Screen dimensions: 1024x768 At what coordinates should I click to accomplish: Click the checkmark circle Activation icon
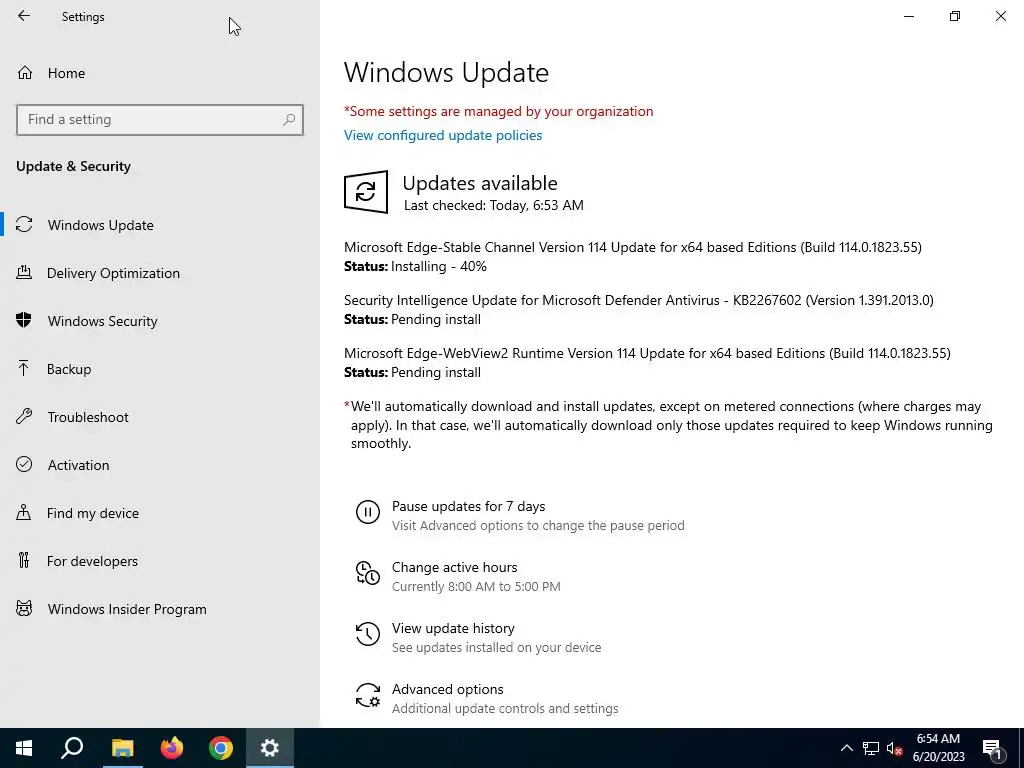[x=24, y=464]
